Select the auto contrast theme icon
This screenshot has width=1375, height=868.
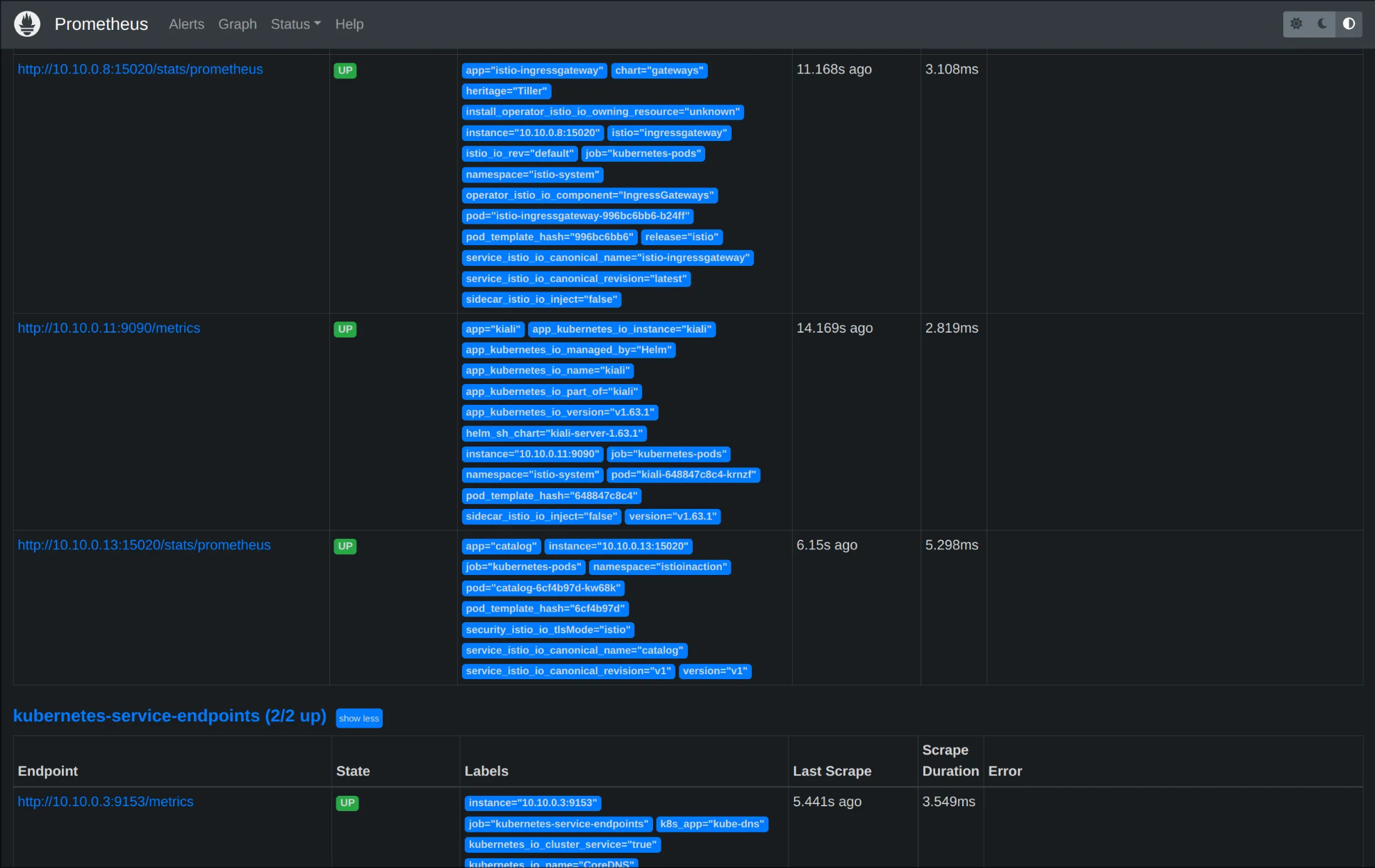tap(1349, 24)
